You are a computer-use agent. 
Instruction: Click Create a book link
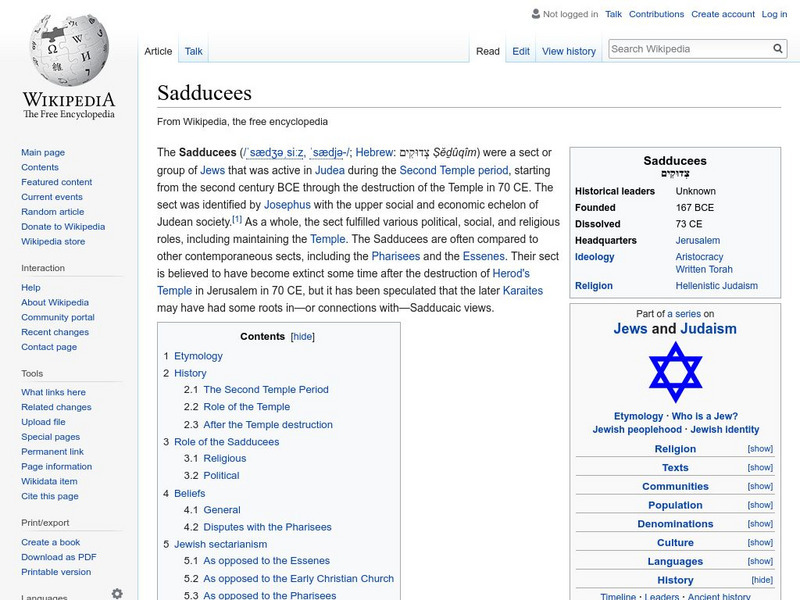(x=51, y=542)
